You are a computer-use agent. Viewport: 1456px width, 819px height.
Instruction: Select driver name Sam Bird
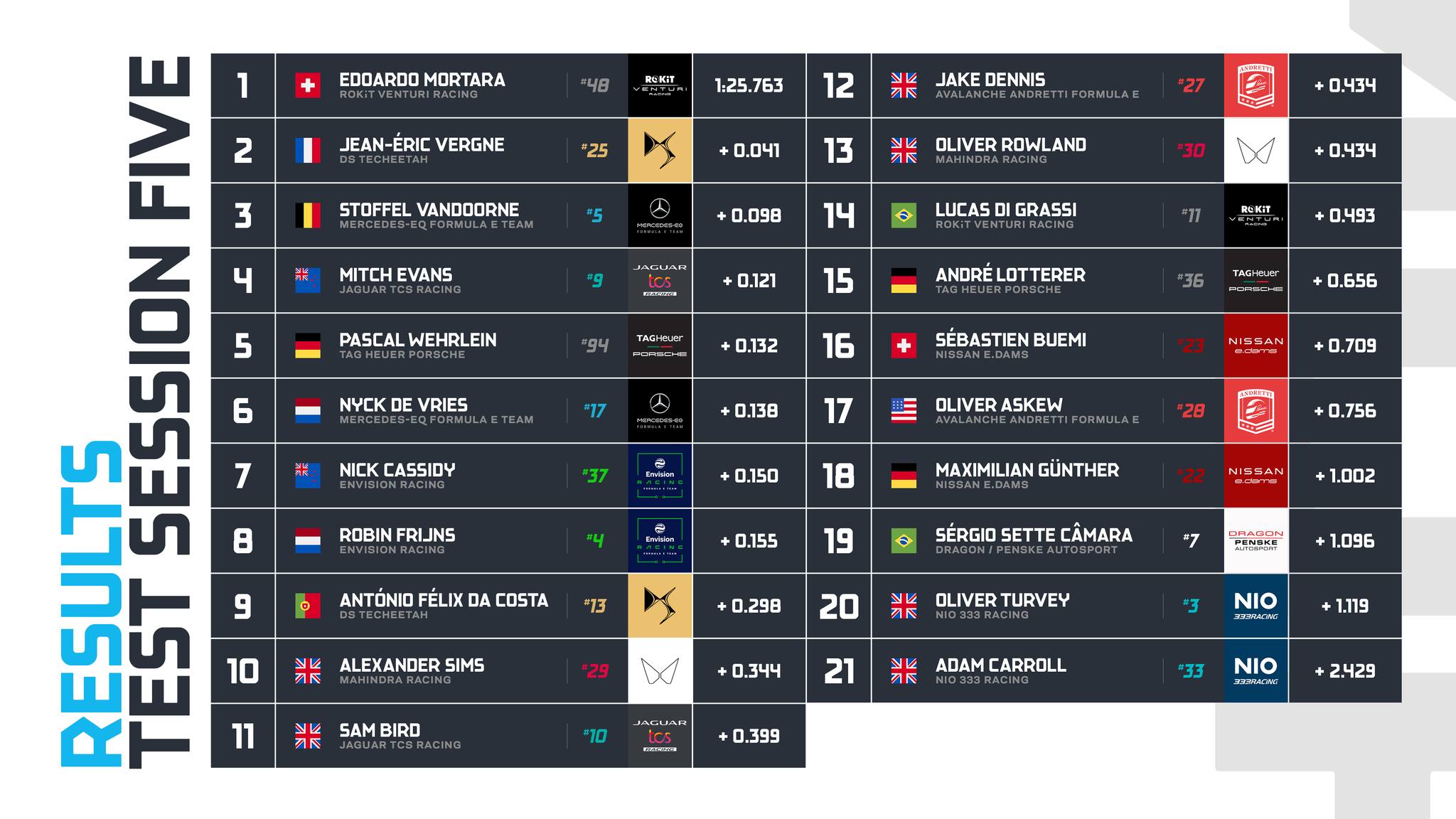pyautogui.click(x=380, y=730)
